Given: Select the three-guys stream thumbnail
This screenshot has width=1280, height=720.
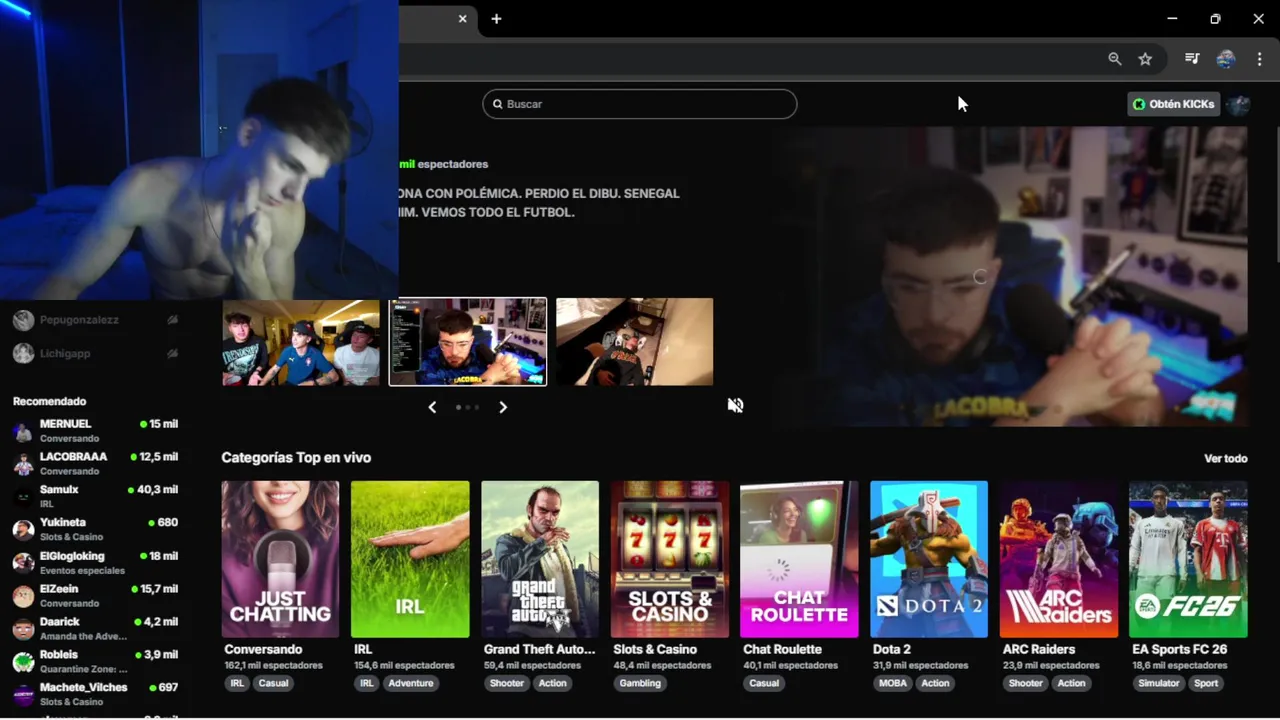Looking at the screenshot, I should tap(301, 342).
